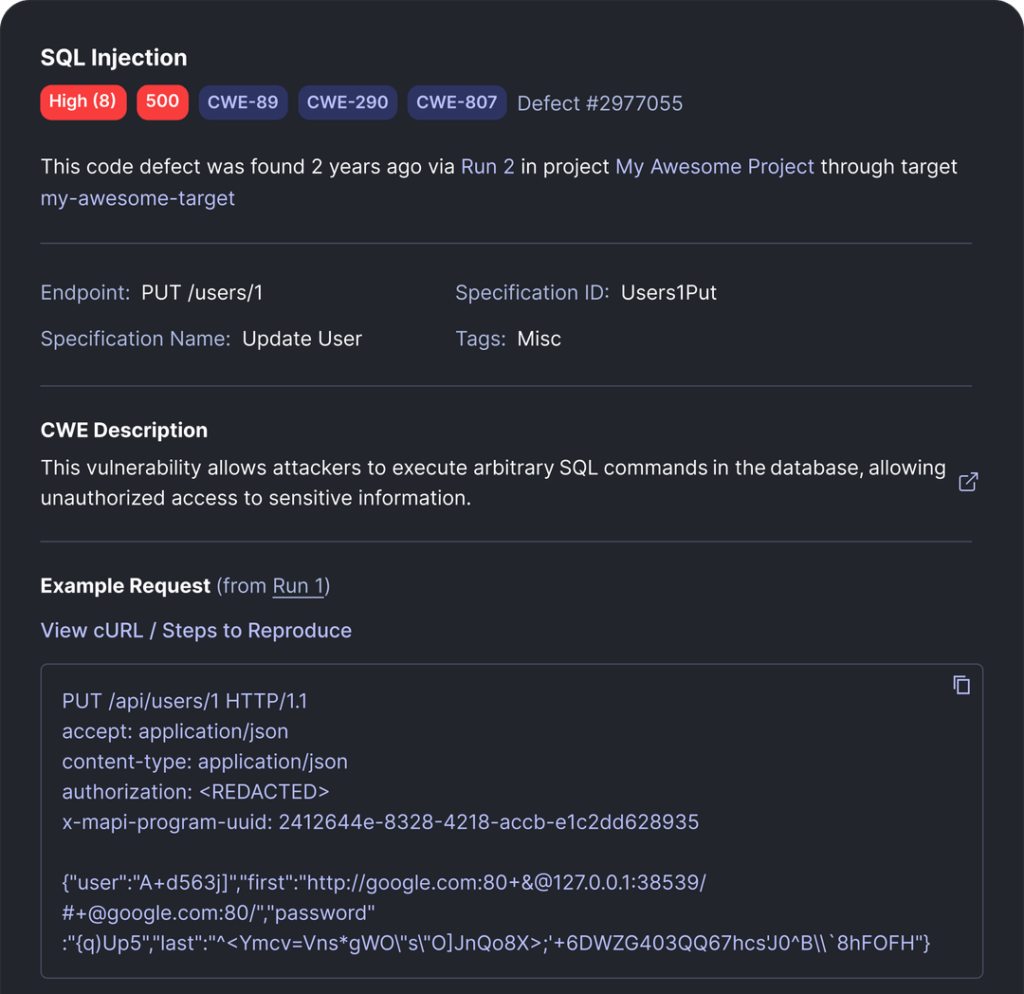The width and height of the screenshot is (1024, 994).
Task: Open the CWE-290 tag
Action: [347, 103]
